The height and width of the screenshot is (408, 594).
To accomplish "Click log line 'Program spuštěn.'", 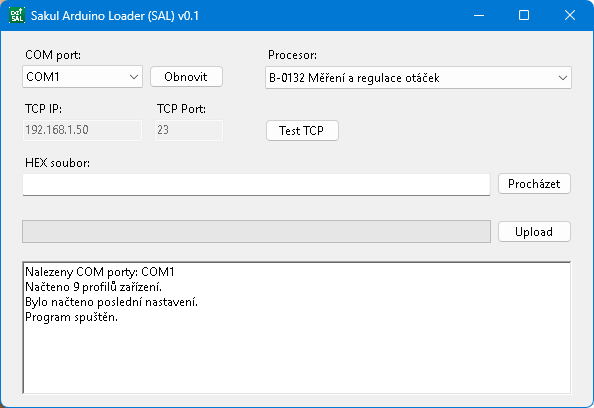I will 71,317.
